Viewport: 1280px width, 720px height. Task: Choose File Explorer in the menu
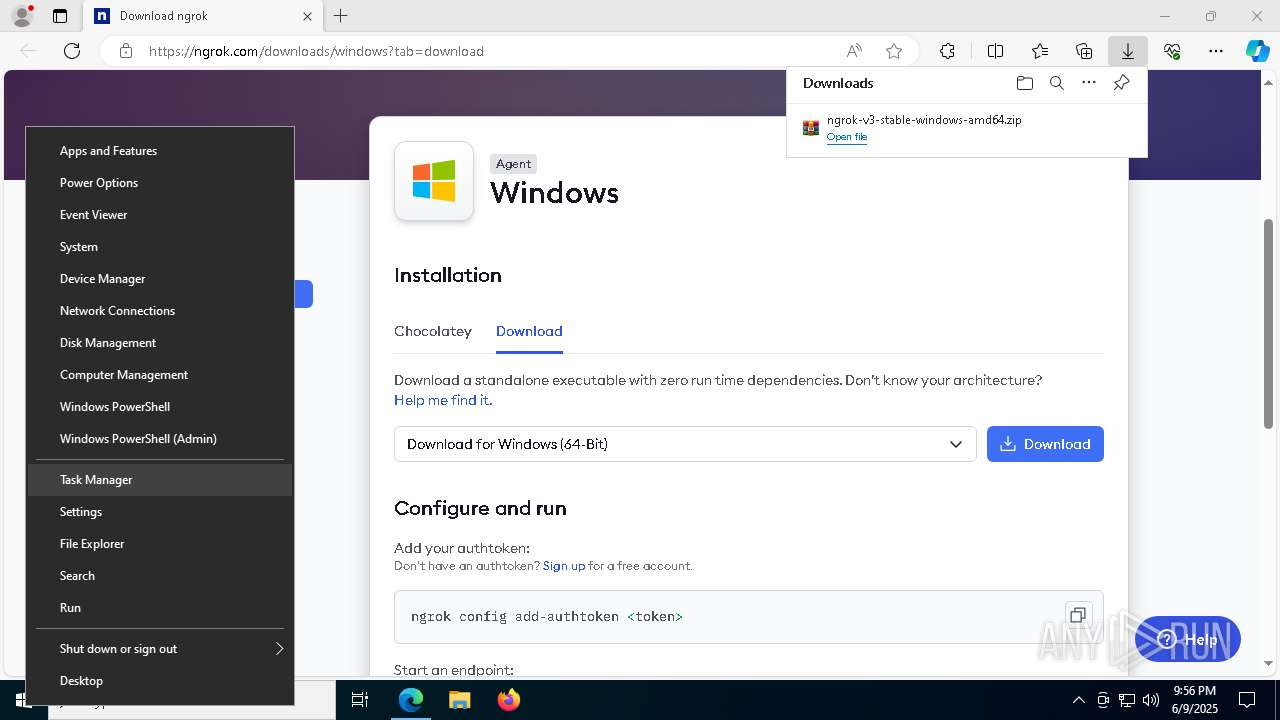click(x=160, y=544)
